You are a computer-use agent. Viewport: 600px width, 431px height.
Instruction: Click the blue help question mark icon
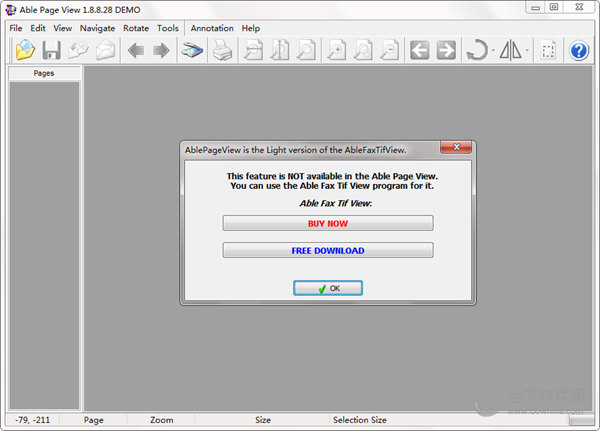(x=579, y=51)
